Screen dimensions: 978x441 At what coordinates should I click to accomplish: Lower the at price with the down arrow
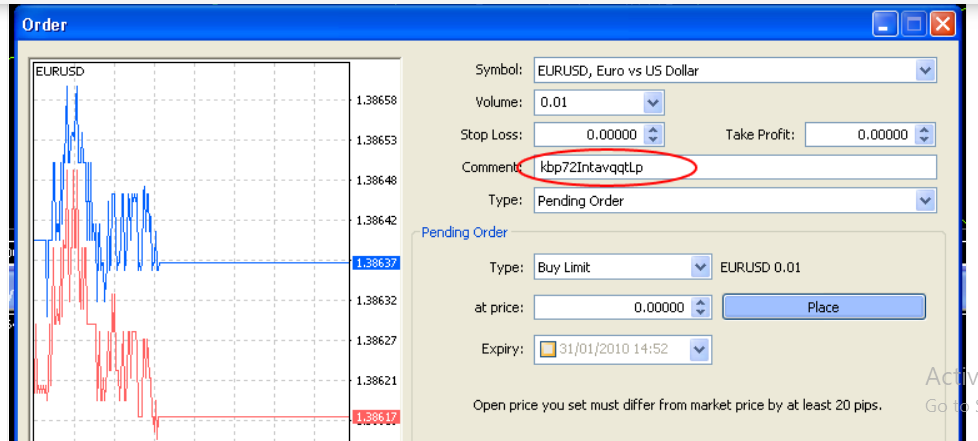pyautogui.click(x=700, y=313)
